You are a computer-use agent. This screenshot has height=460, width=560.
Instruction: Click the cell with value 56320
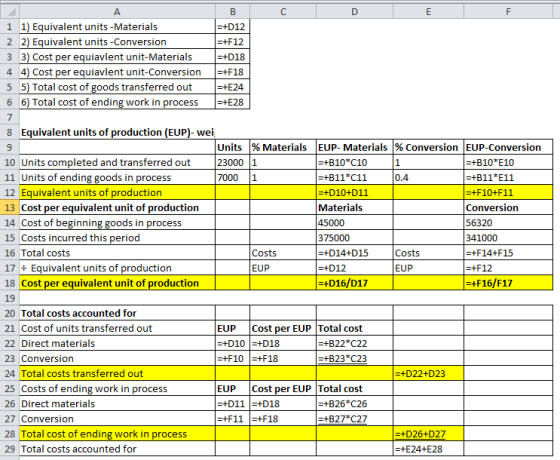508,222
